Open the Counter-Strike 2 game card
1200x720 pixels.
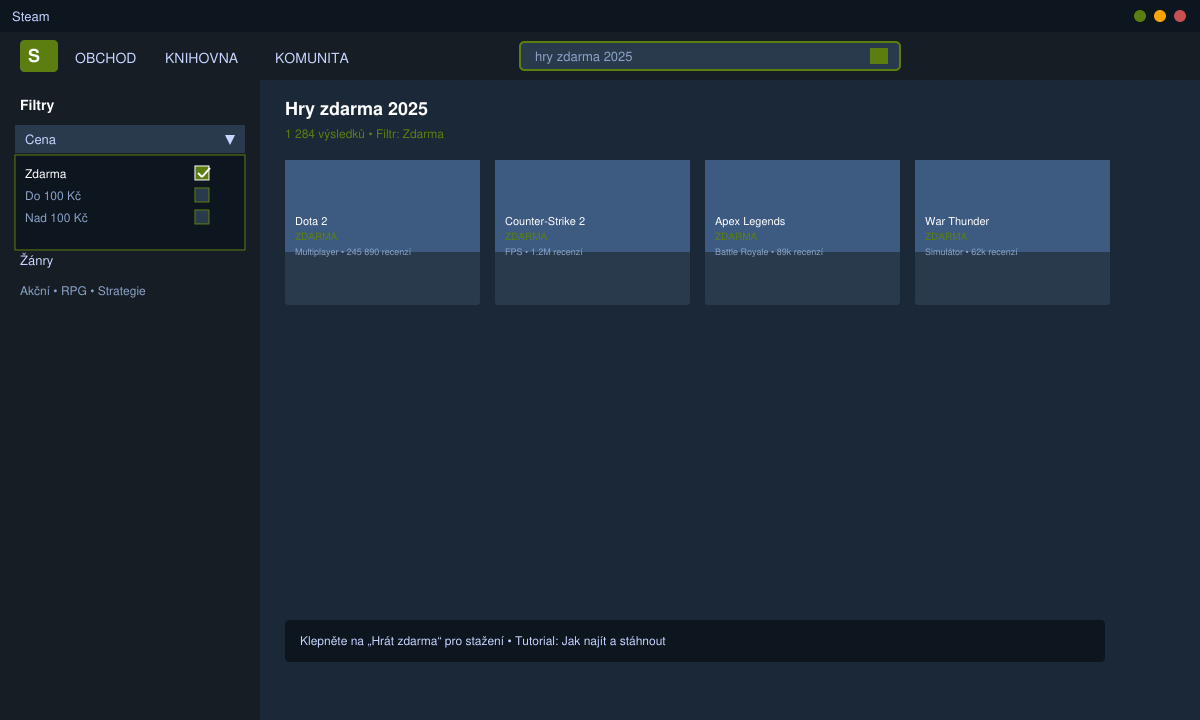592,232
